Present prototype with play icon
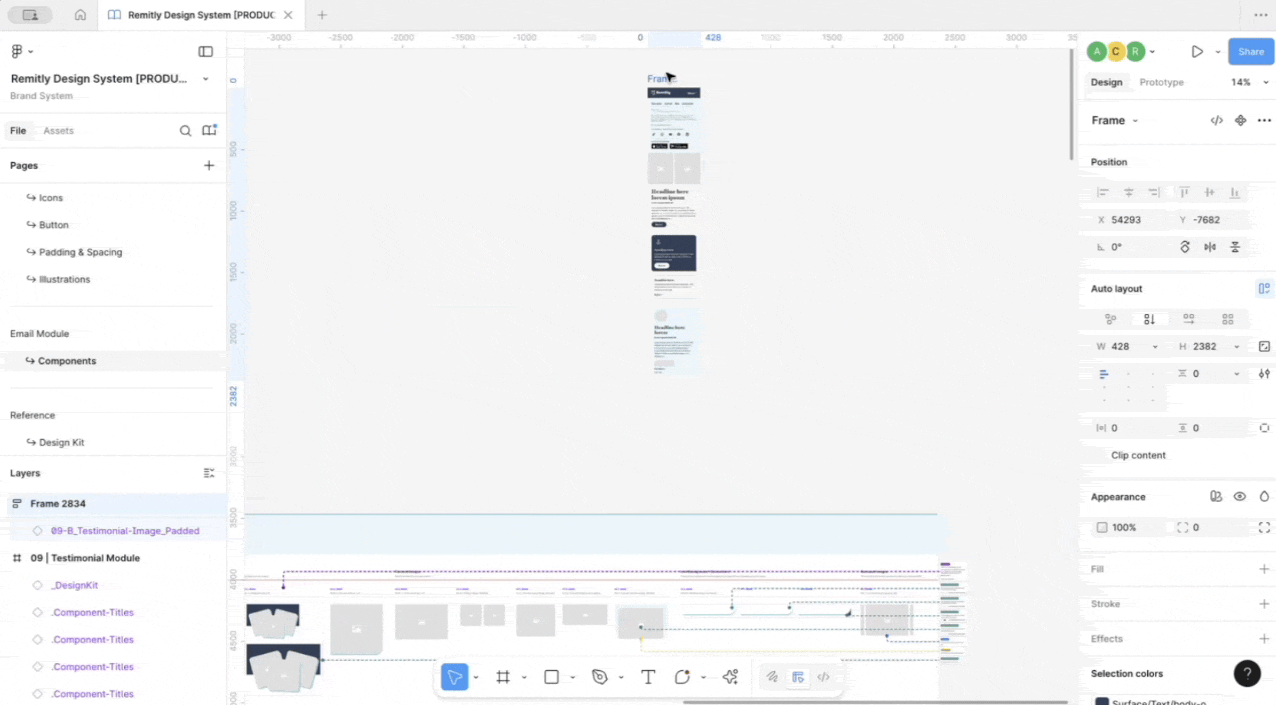 (1197, 51)
